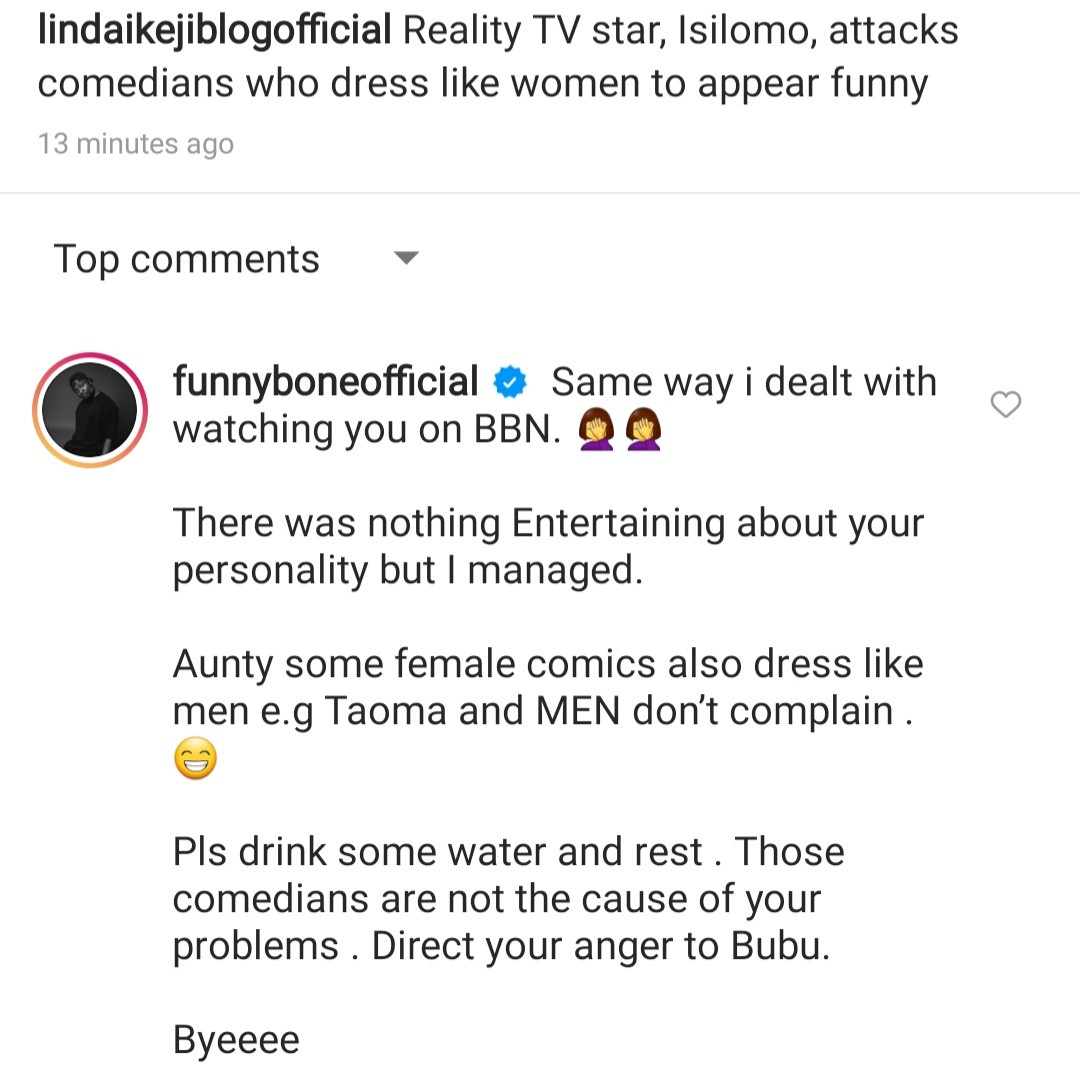Tap the second facepalm emoji in the comment
Viewport: 1080px width, 1074px height.
coord(644,430)
